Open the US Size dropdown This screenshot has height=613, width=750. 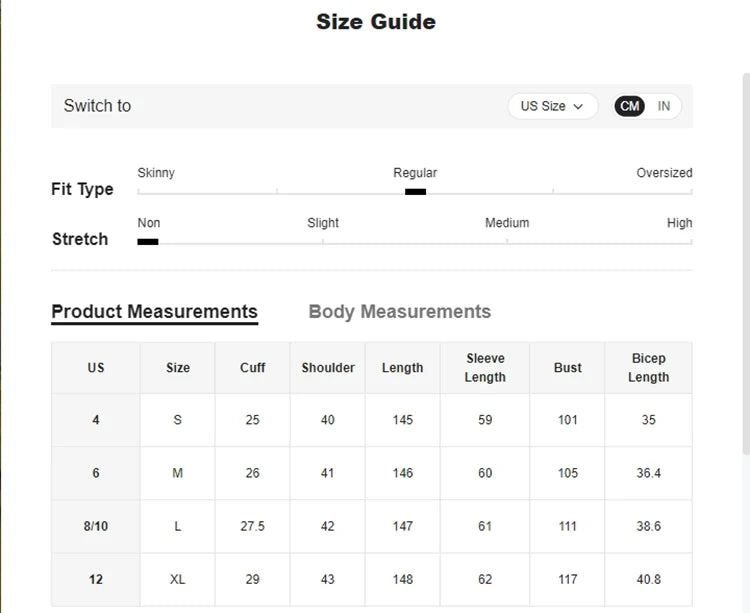[x=552, y=106]
